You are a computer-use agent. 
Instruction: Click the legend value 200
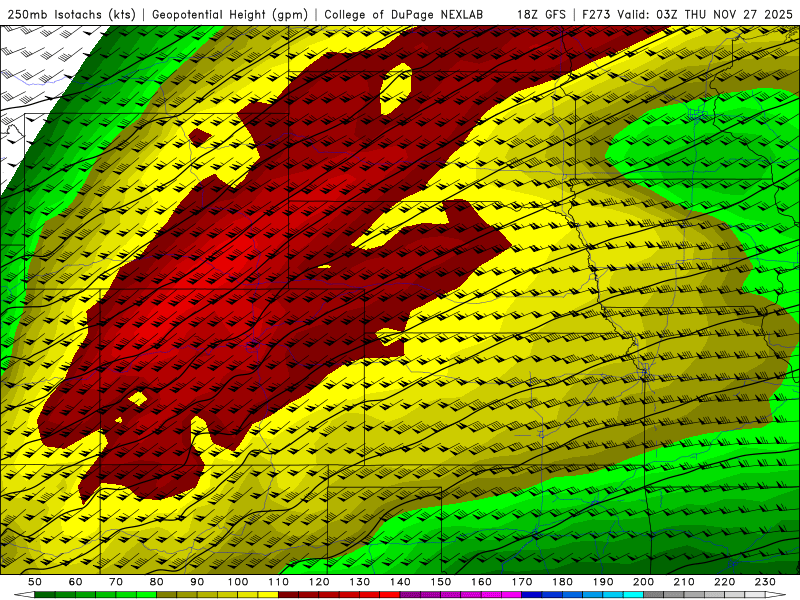point(644,582)
